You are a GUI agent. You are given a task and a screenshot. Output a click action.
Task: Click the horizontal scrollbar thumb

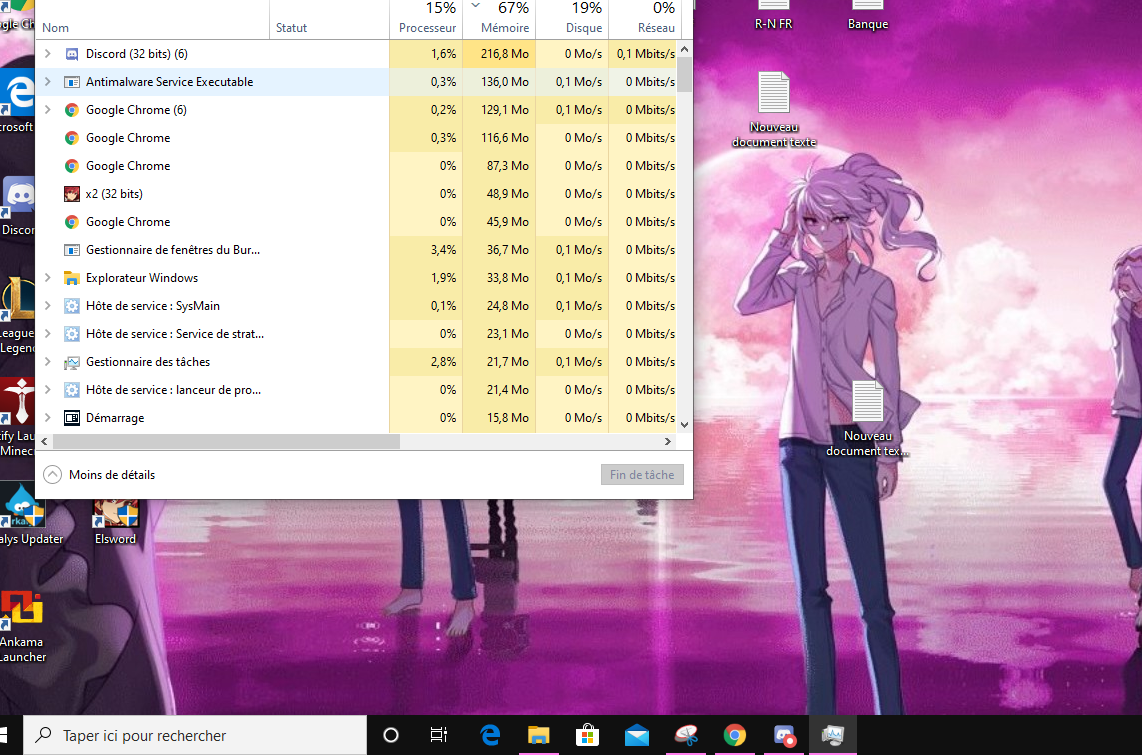point(227,442)
